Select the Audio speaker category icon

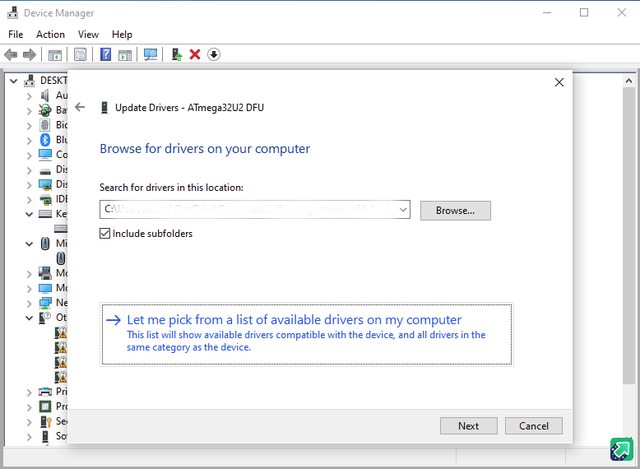click(45, 96)
